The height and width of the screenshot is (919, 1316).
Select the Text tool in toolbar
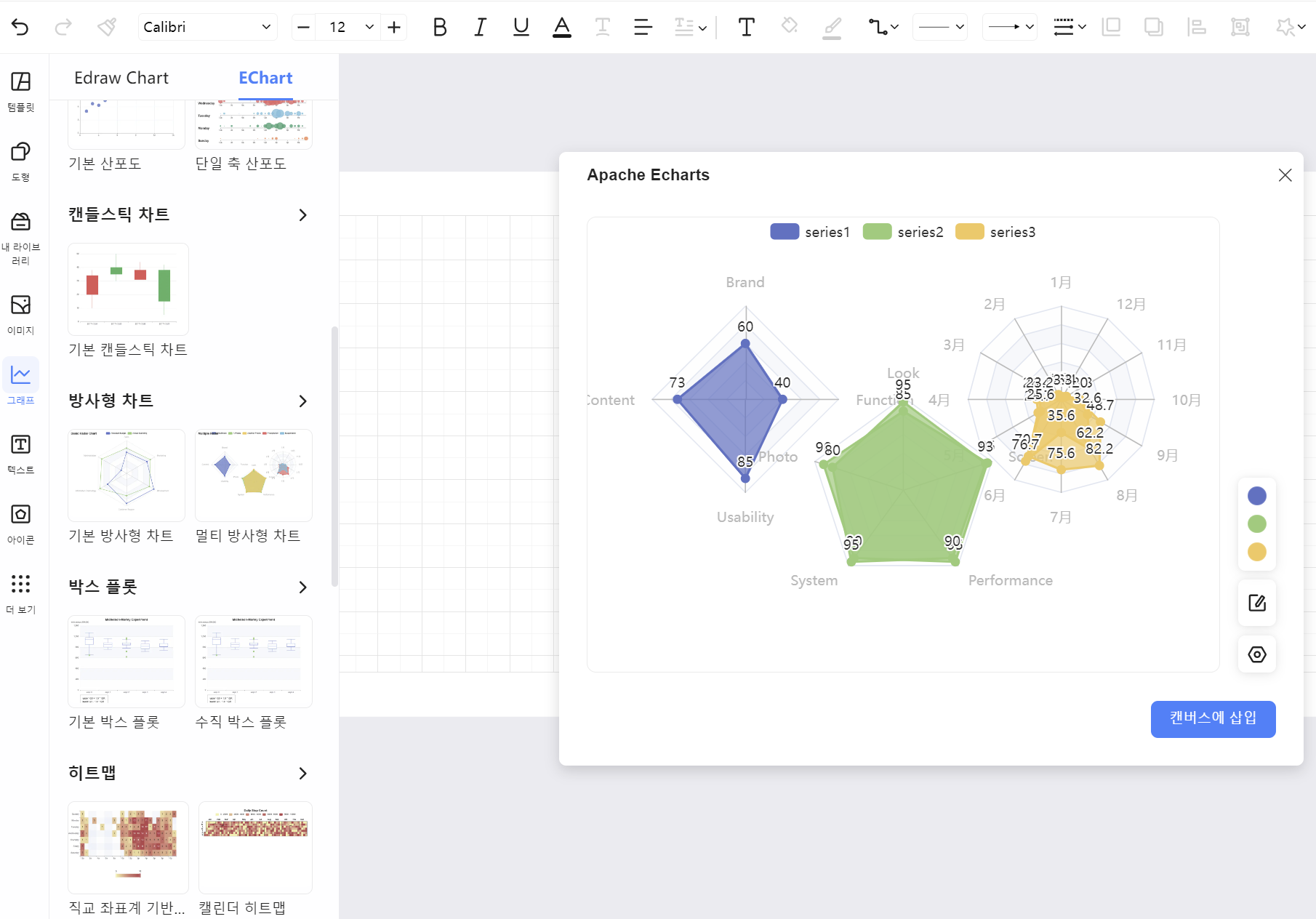(x=746, y=27)
